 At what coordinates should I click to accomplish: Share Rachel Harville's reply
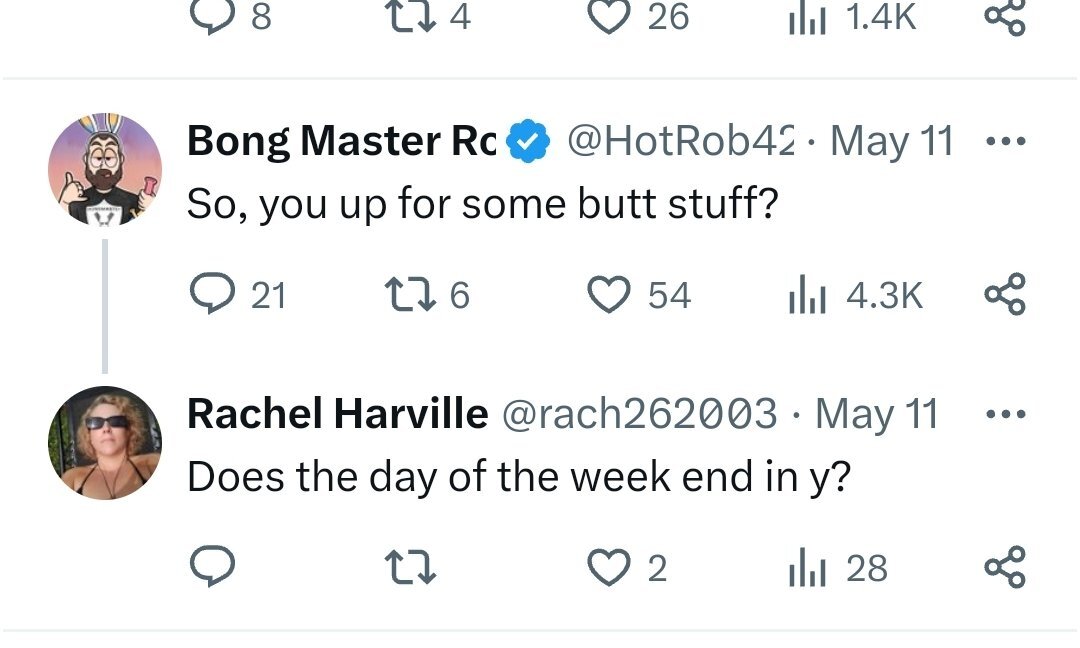click(x=1004, y=567)
